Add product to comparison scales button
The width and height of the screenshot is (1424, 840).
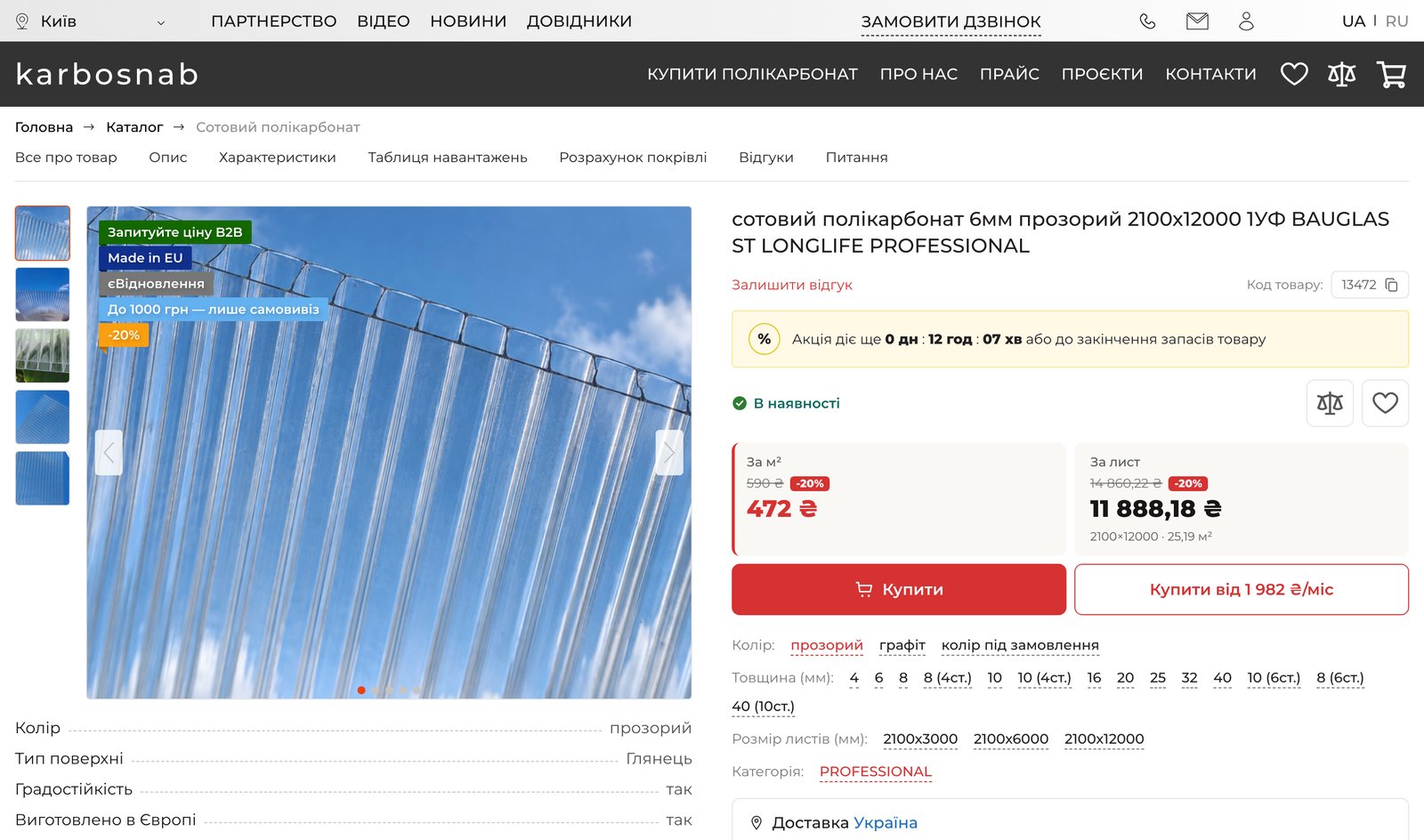pos(1330,403)
